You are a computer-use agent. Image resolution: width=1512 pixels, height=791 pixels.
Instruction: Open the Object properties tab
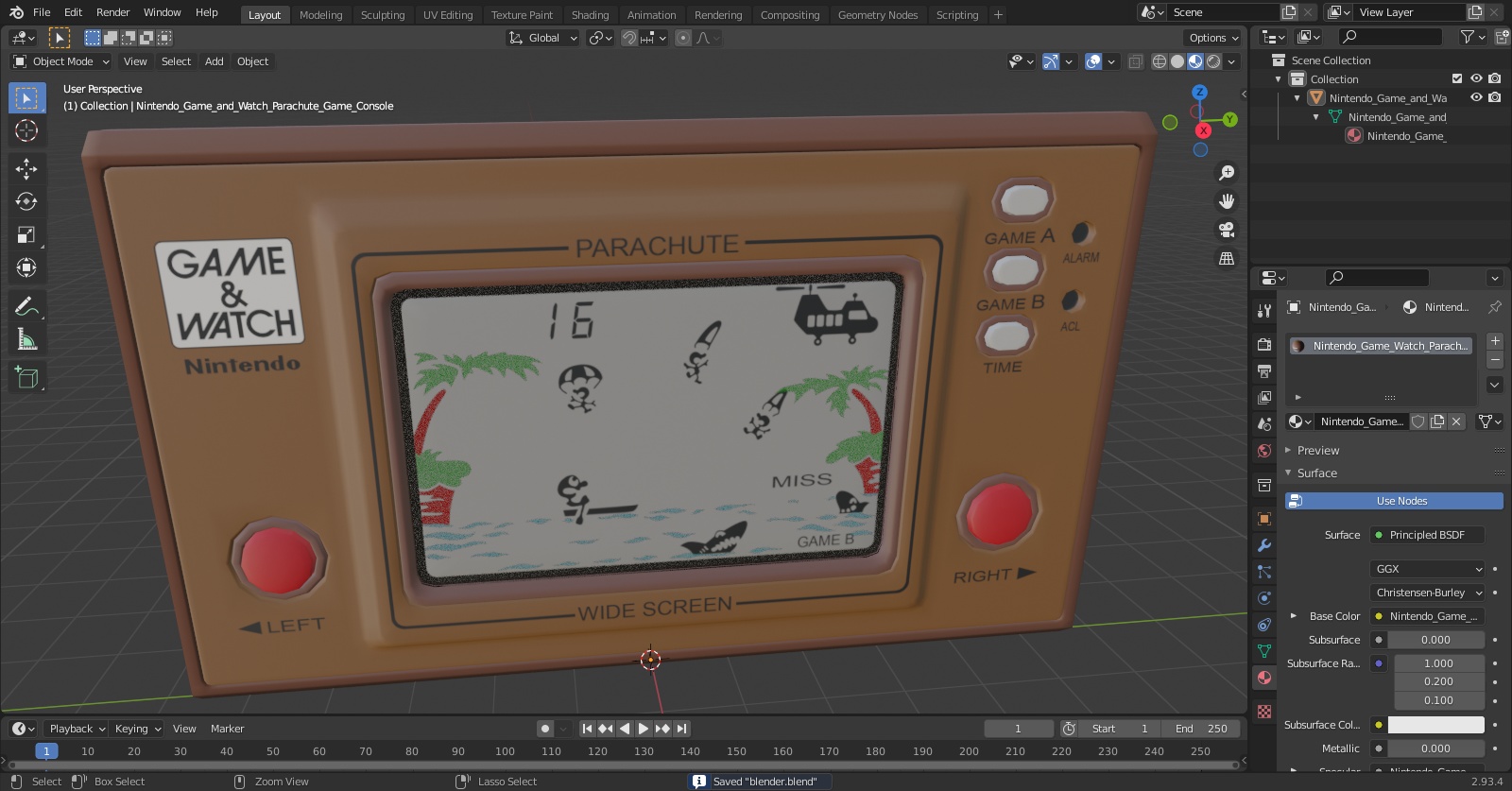pyautogui.click(x=1264, y=519)
